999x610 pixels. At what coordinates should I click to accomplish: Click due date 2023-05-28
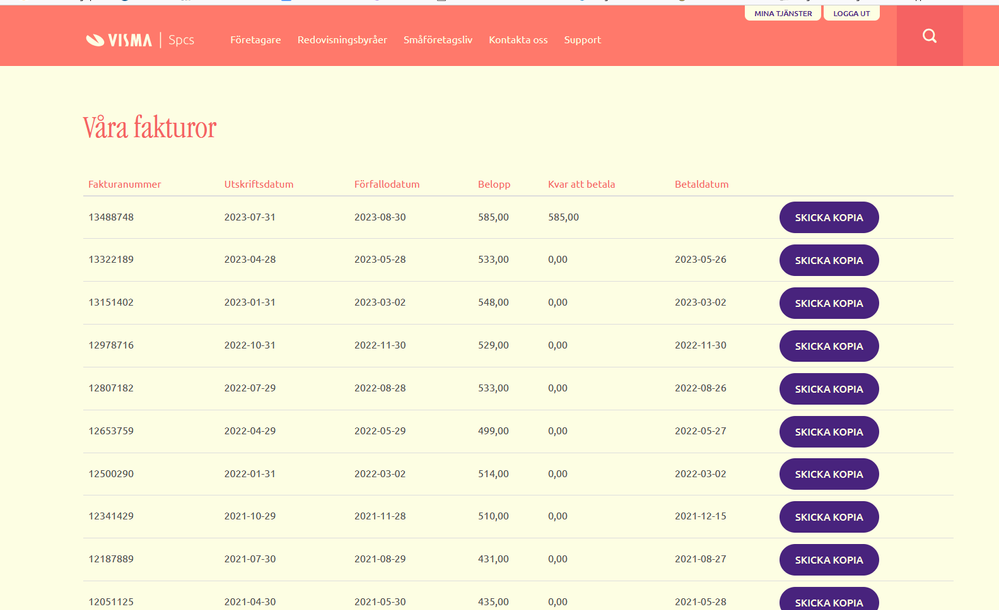[x=380, y=259]
